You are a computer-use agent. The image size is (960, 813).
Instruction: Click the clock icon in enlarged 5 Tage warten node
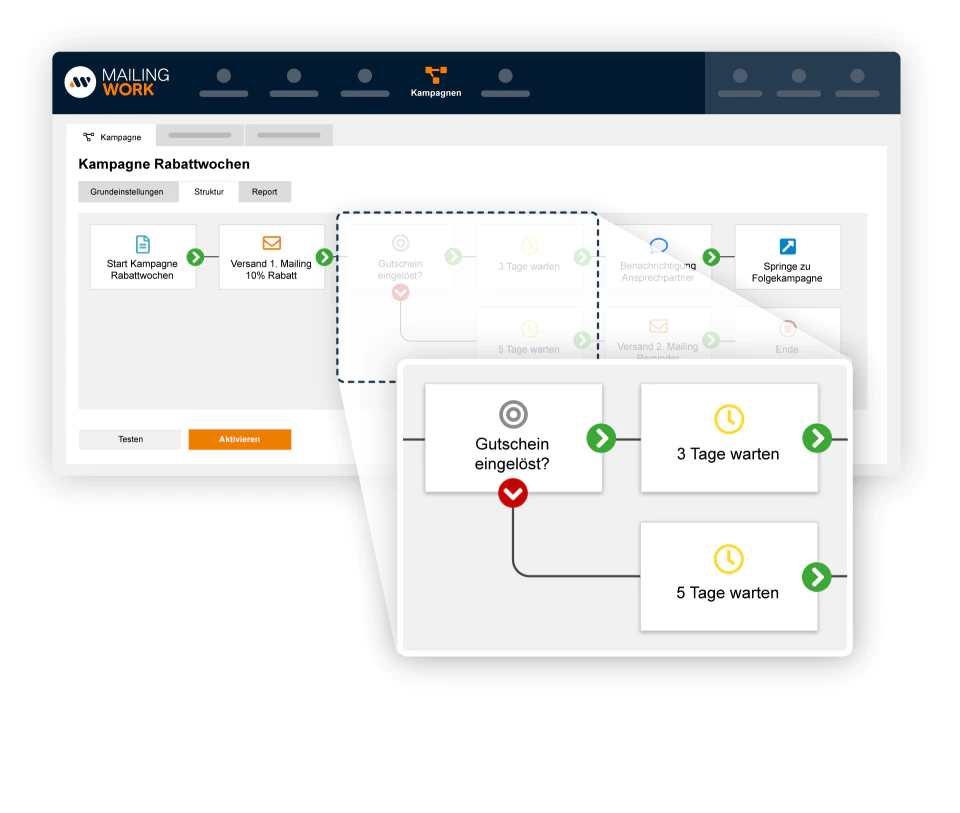tap(728, 558)
